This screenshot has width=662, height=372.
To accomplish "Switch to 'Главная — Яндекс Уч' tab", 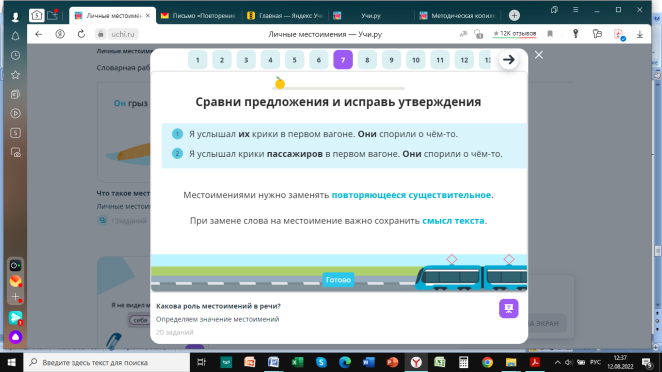I will (x=285, y=16).
